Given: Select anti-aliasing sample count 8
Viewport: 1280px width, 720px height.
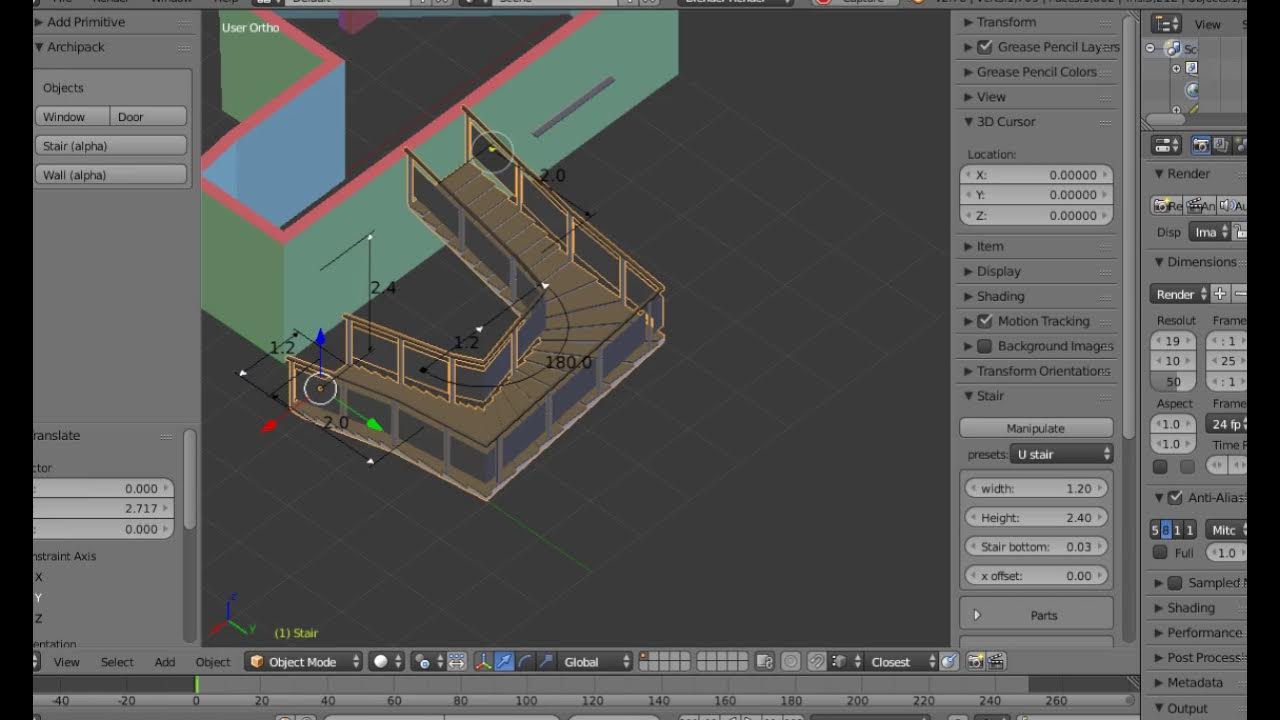Looking at the screenshot, I should coord(1166,530).
